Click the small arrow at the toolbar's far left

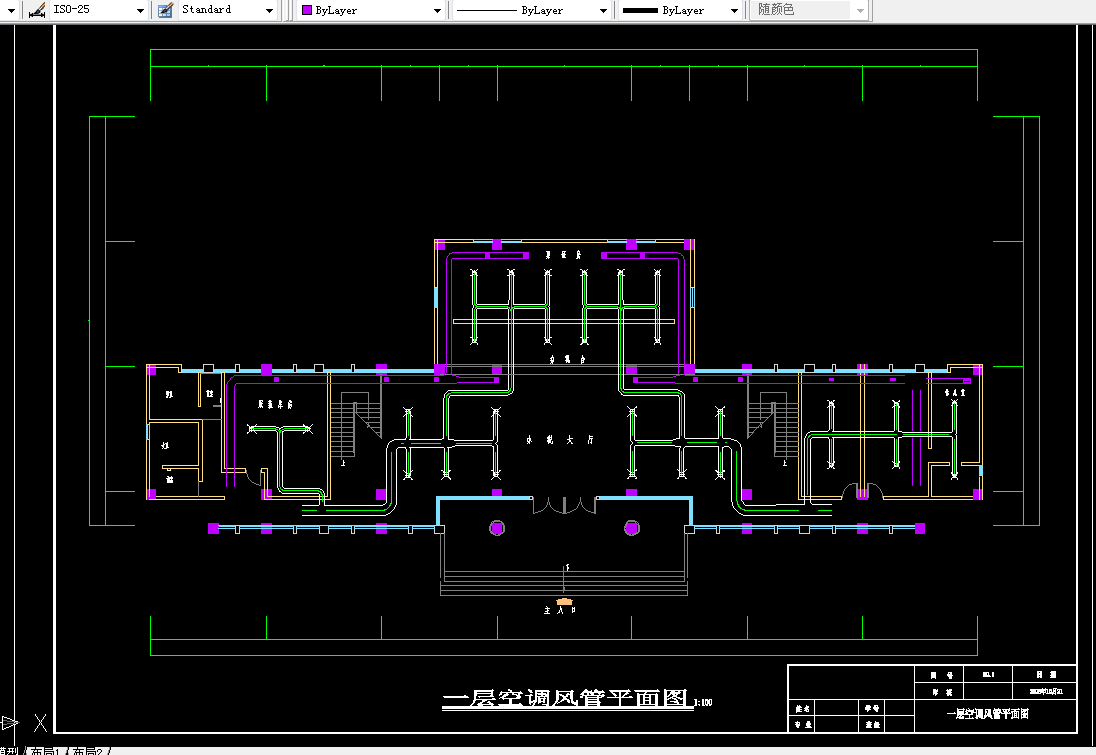[x=10, y=10]
